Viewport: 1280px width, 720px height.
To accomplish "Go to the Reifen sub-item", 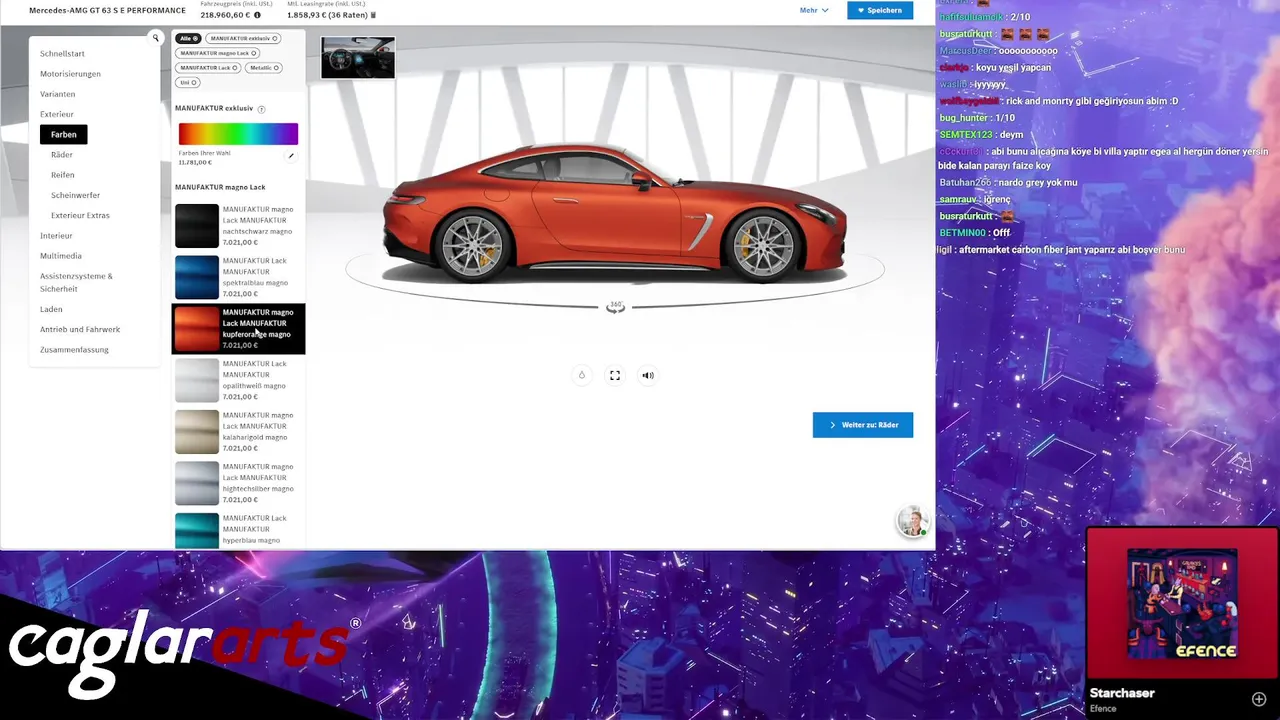I will 63,175.
